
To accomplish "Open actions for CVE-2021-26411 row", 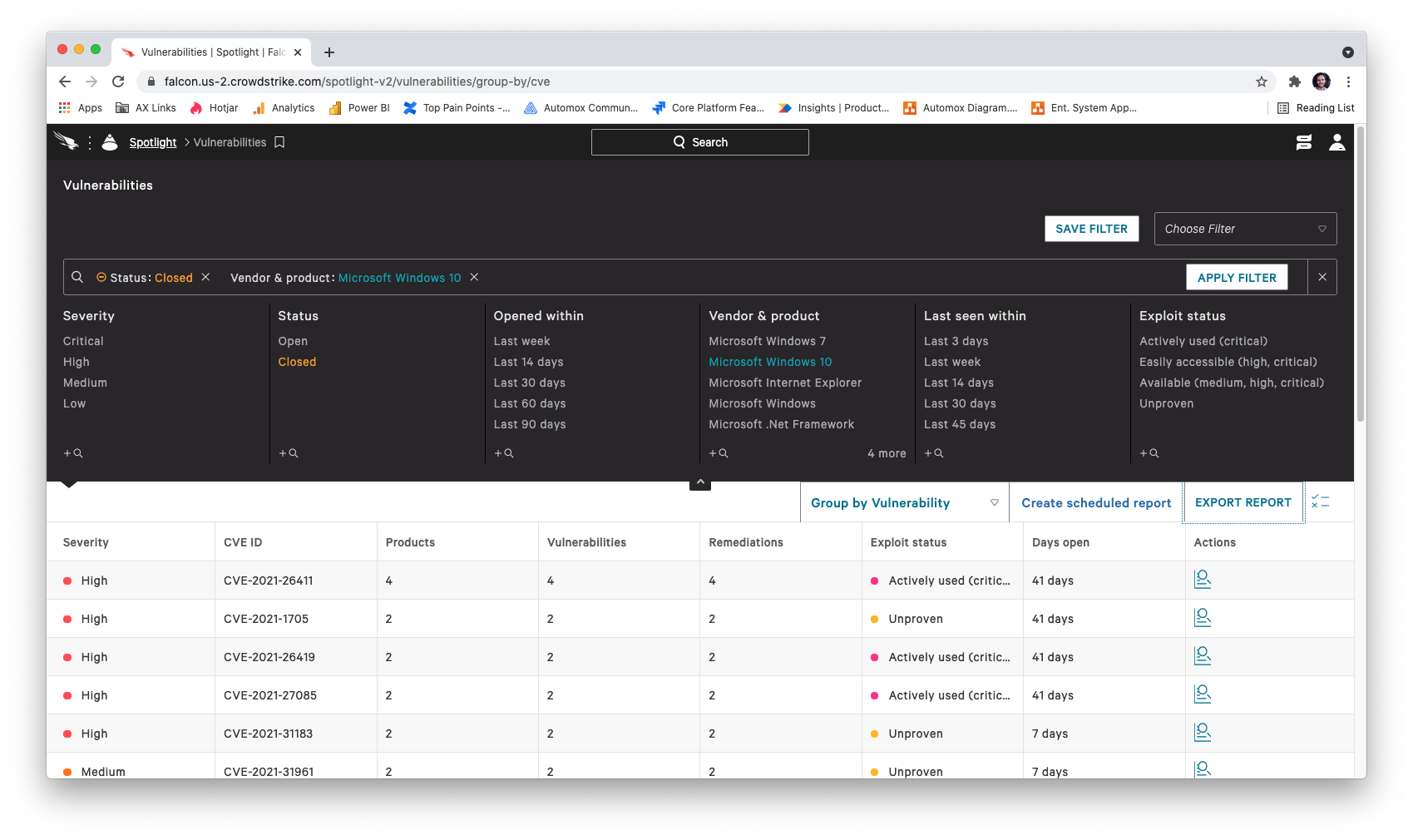I will click(1203, 580).
